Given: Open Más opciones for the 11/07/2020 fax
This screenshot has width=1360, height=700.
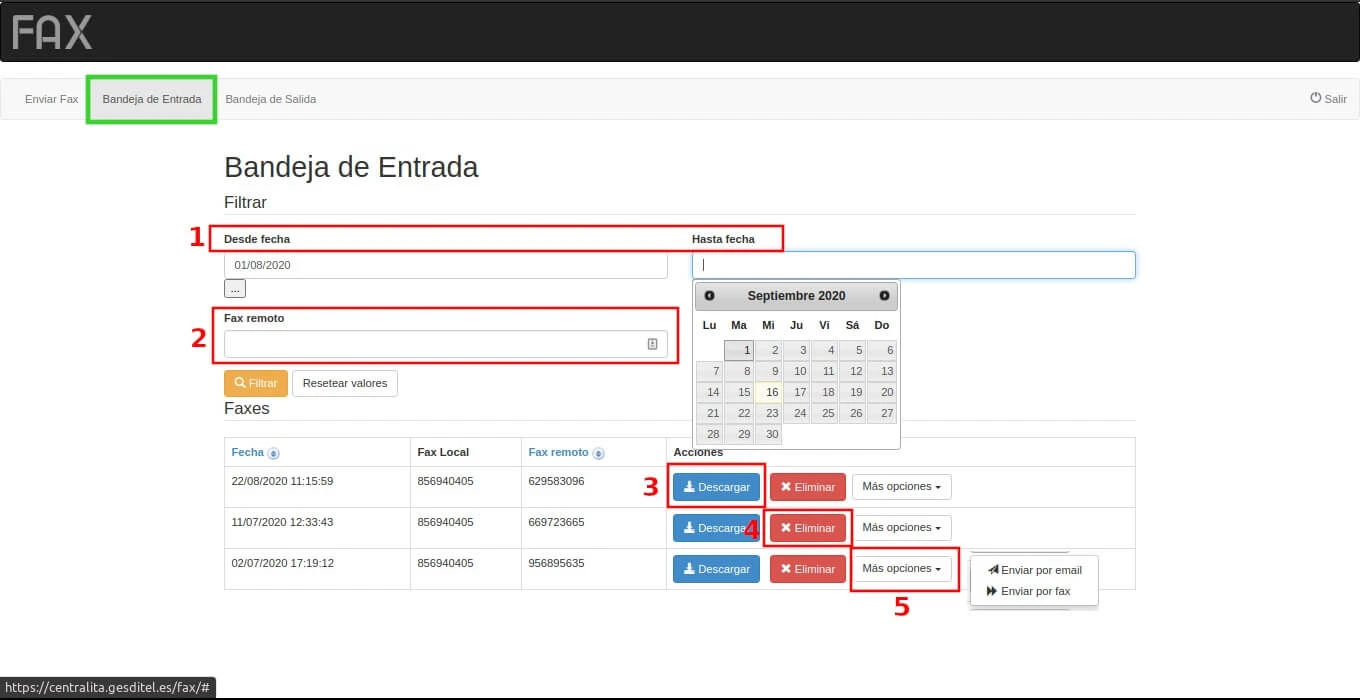Looking at the screenshot, I should (901, 528).
